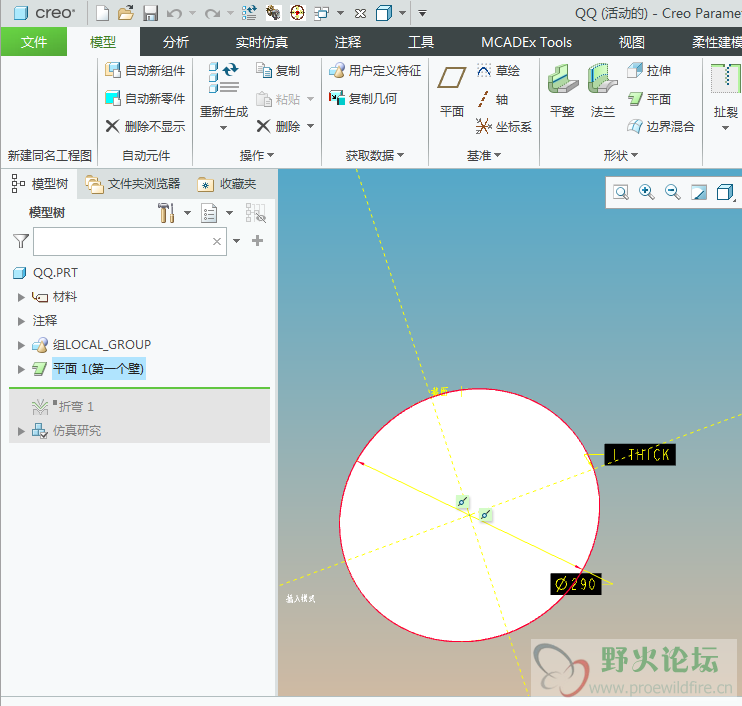742x706 pixels.
Task: Expand the 形状 group dropdown
Action: click(620, 155)
